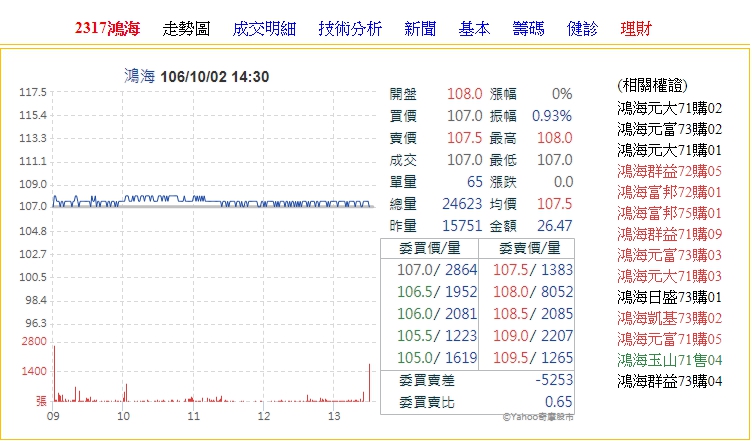The height and width of the screenshot is (441, 752).
Task: Click bid row 107.0/ 2864
Action: coord(437,270)
